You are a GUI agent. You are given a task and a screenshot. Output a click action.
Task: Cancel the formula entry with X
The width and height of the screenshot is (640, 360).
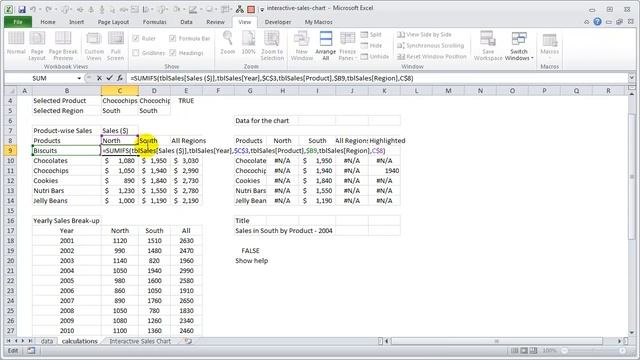coord(99,78)
